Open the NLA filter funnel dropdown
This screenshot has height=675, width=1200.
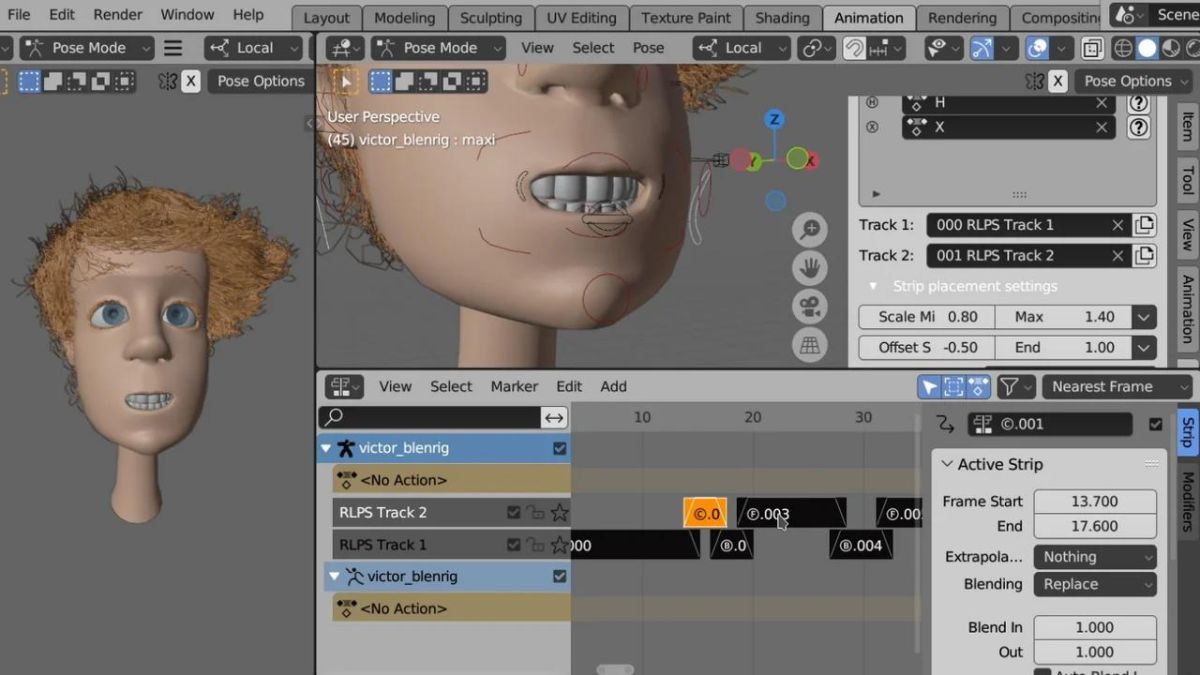click(x=1016, y=386)
